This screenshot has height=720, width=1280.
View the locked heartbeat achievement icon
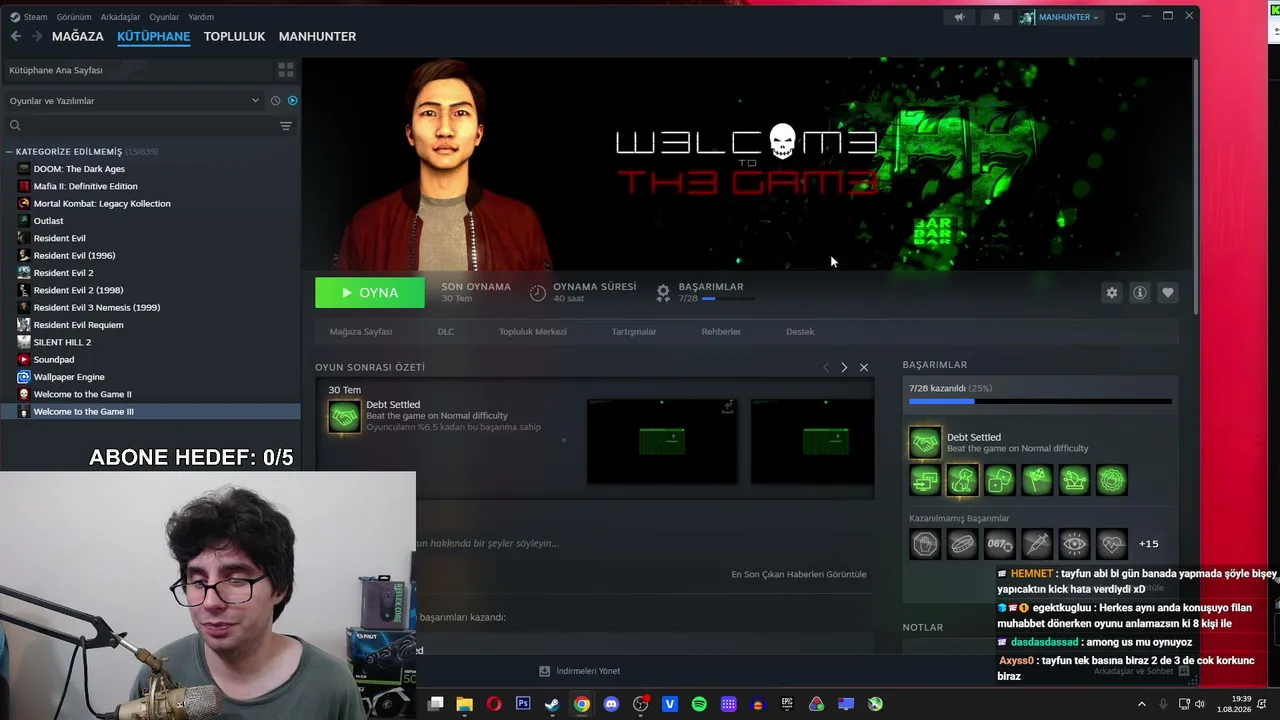(x=1111, y=544)
